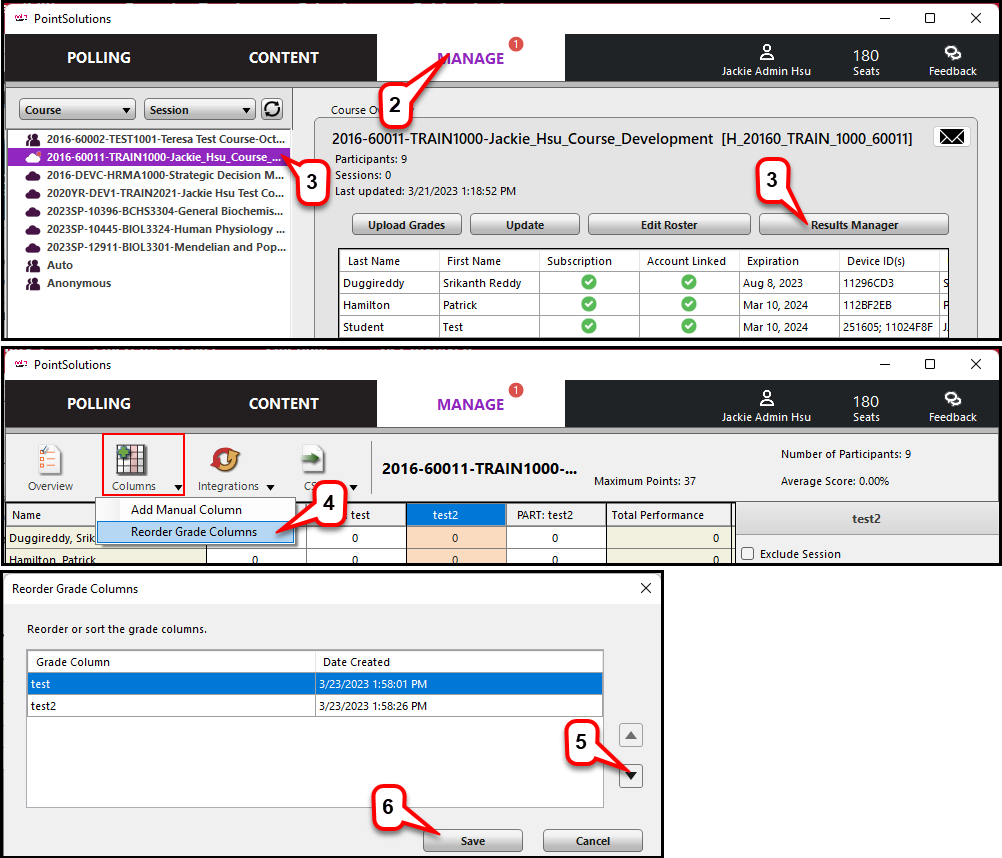Open Edit Roster

[x=669, y=225]
